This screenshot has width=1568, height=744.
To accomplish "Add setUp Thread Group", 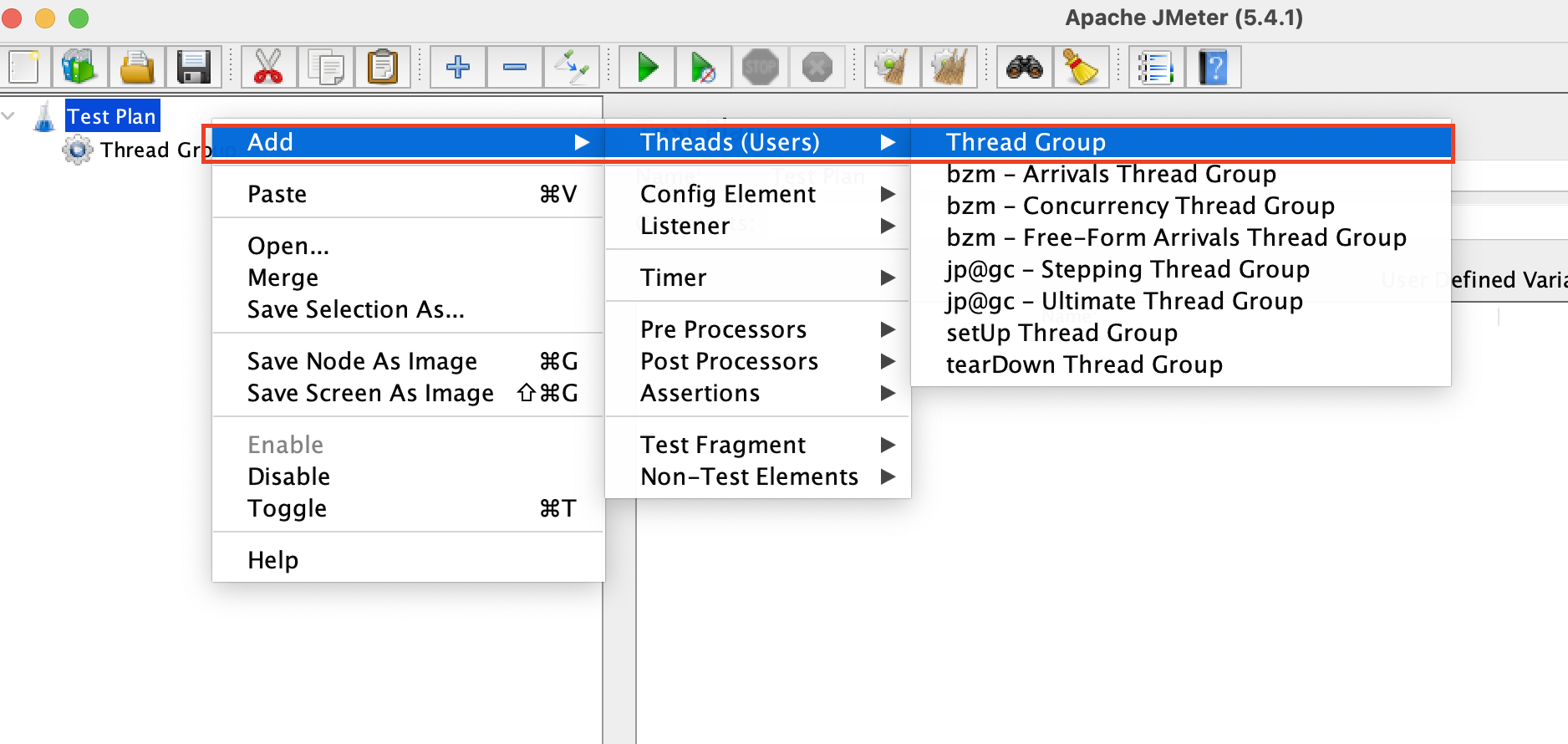I will [x=1180, y=333].
